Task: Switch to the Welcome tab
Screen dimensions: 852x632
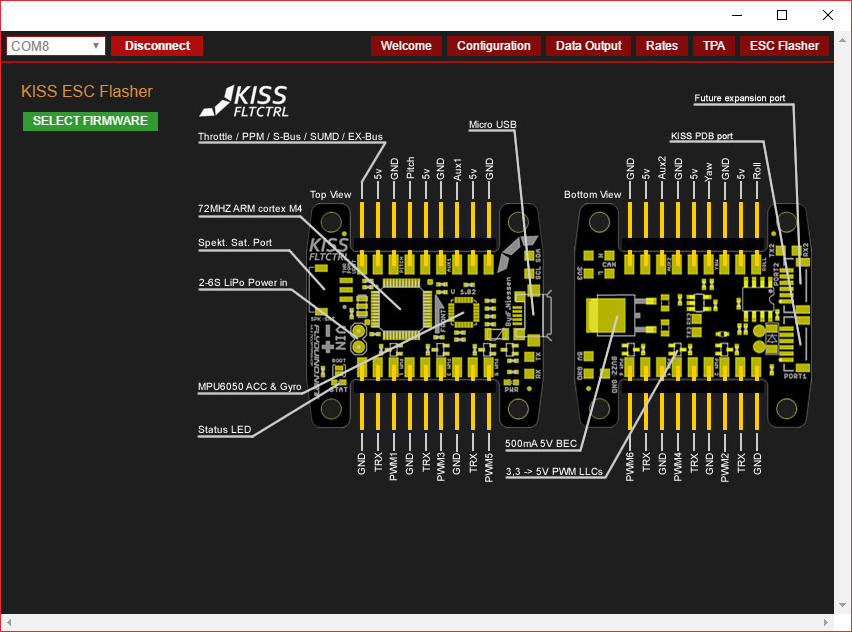Action: pos(406,46)
